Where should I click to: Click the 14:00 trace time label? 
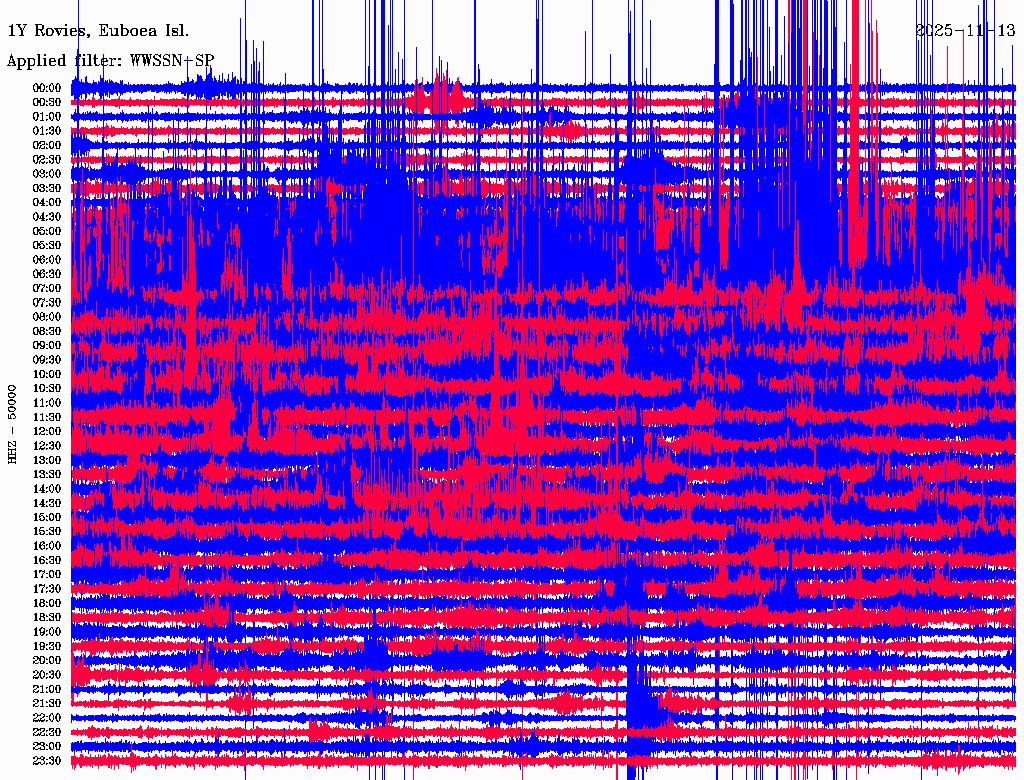coord(48,489)
